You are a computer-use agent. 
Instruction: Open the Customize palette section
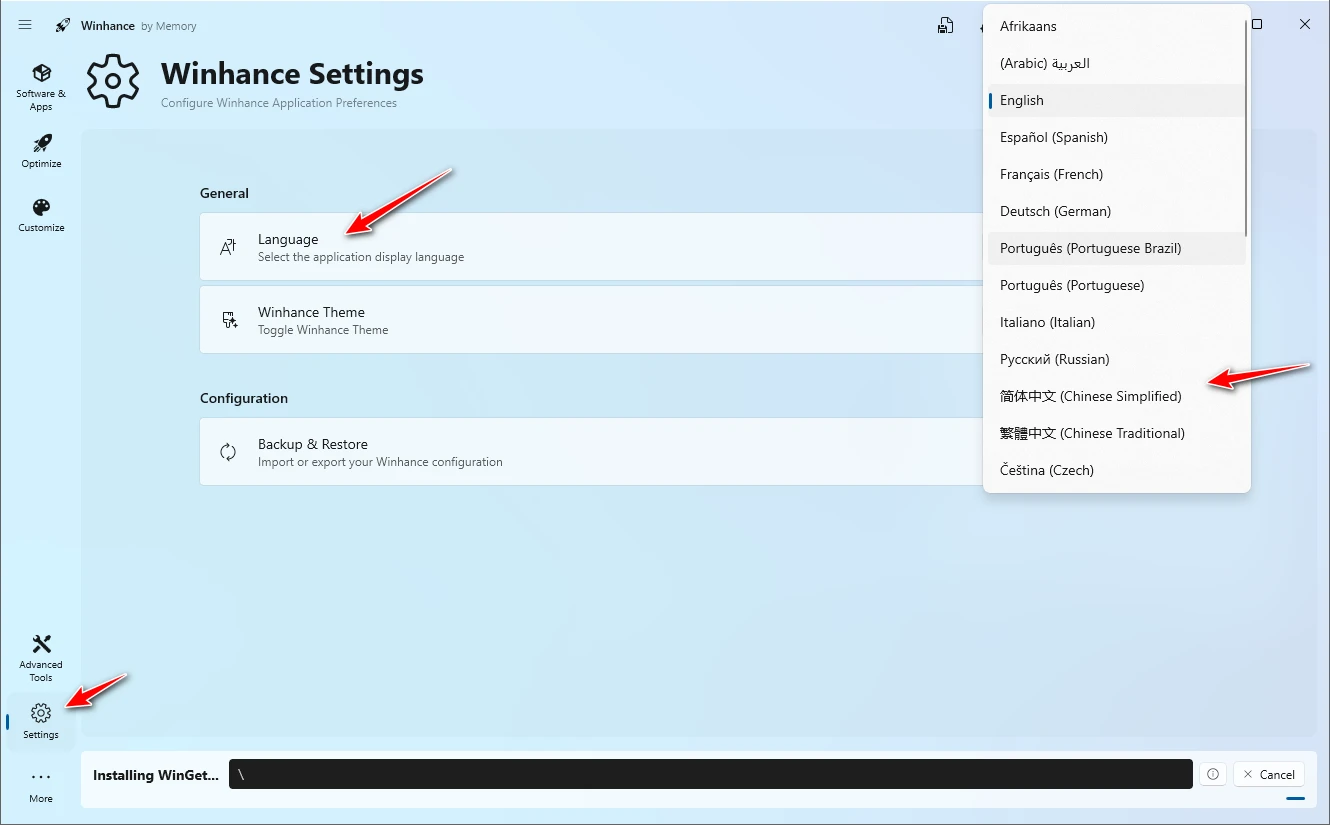click(x=41, y=214)
